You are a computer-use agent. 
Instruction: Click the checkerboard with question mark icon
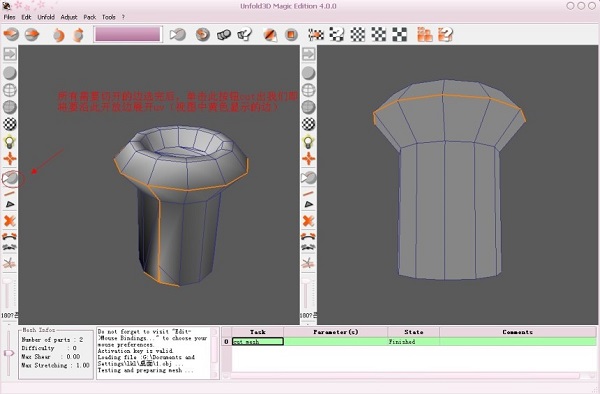(x=336, y=35)
